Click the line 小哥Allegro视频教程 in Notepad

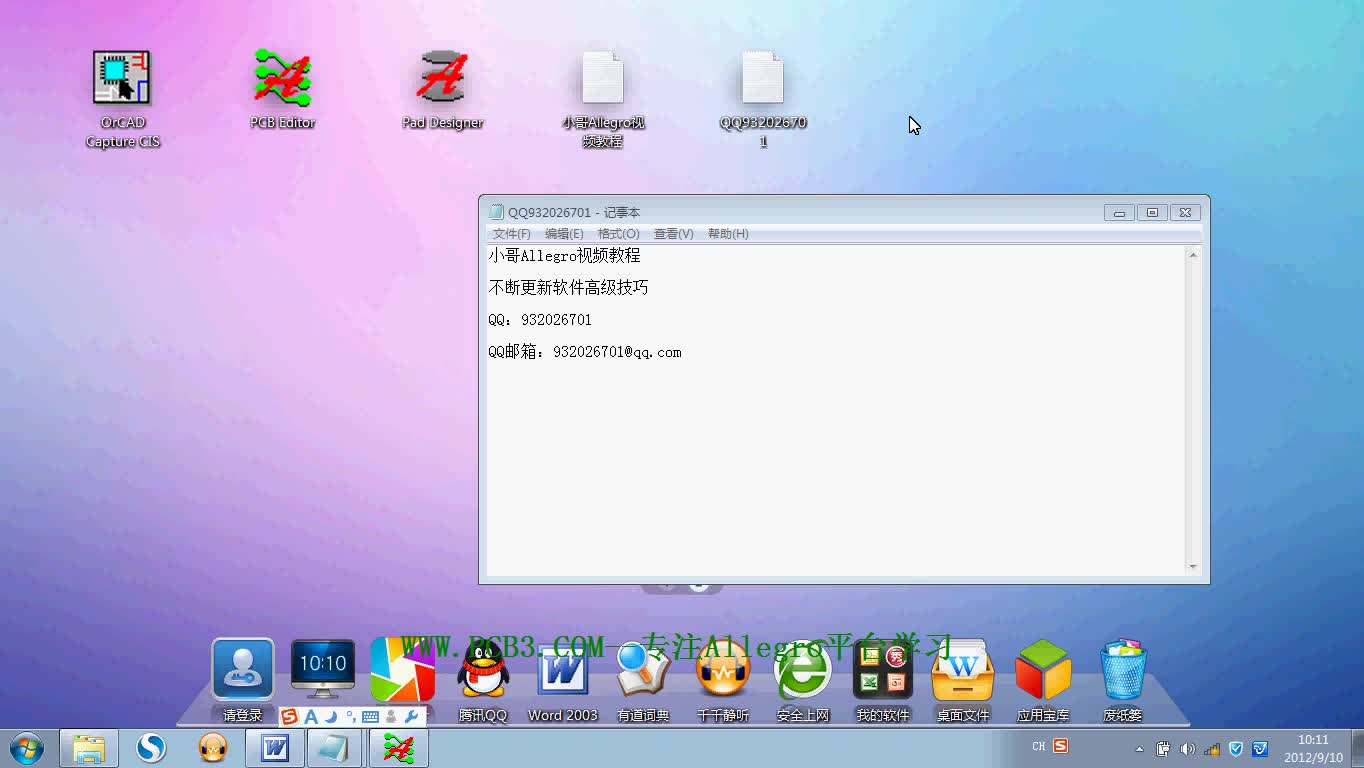[x=565, y=256]
